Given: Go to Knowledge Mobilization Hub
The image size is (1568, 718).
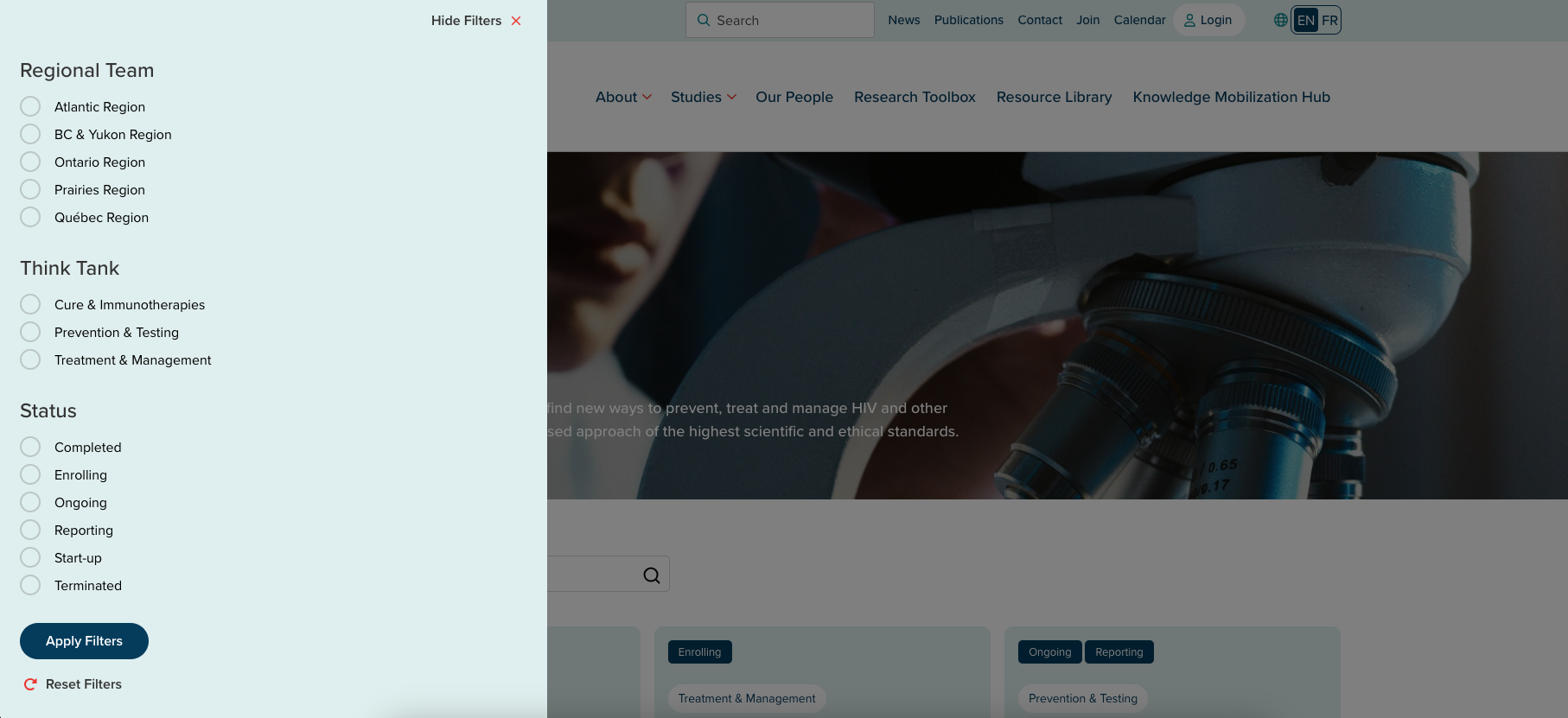Looking at the screenshot, I should 1231,97.
